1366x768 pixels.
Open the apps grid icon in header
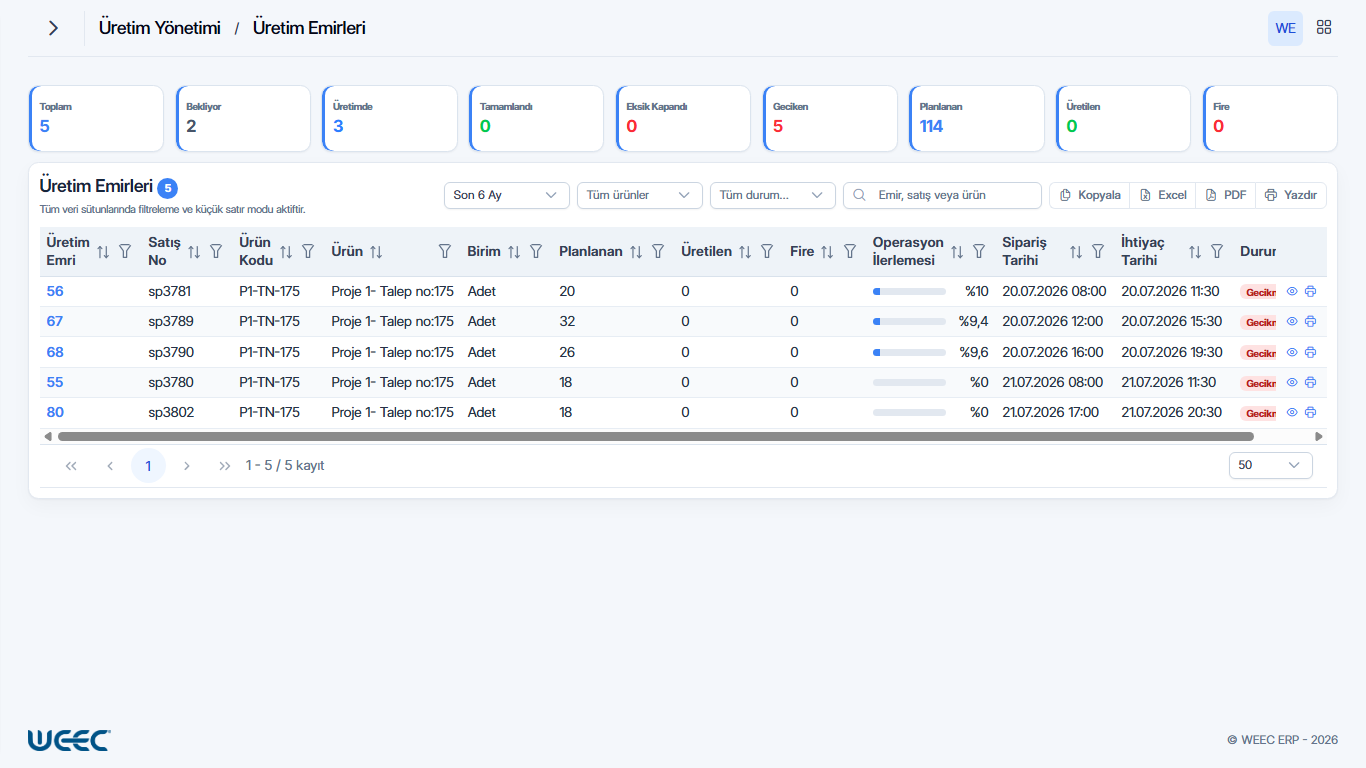click(1324, 28)
